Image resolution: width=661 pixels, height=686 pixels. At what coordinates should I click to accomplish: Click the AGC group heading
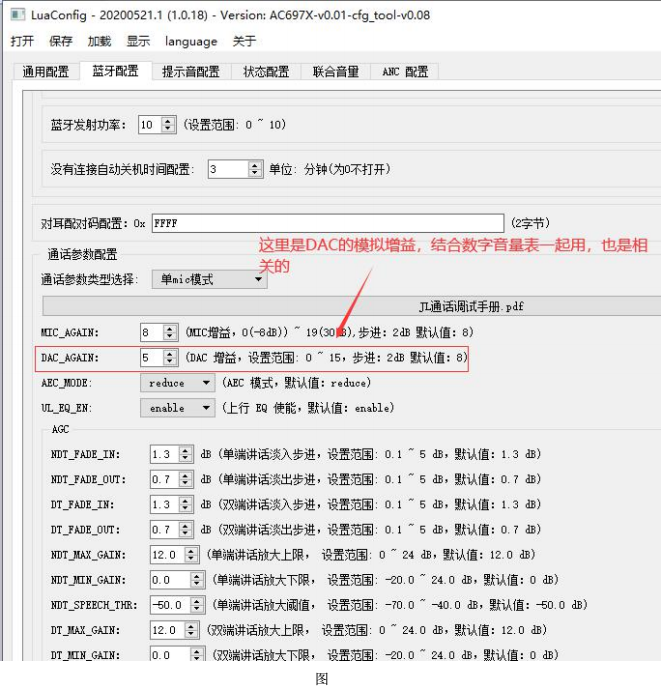[x=60, y=429]
